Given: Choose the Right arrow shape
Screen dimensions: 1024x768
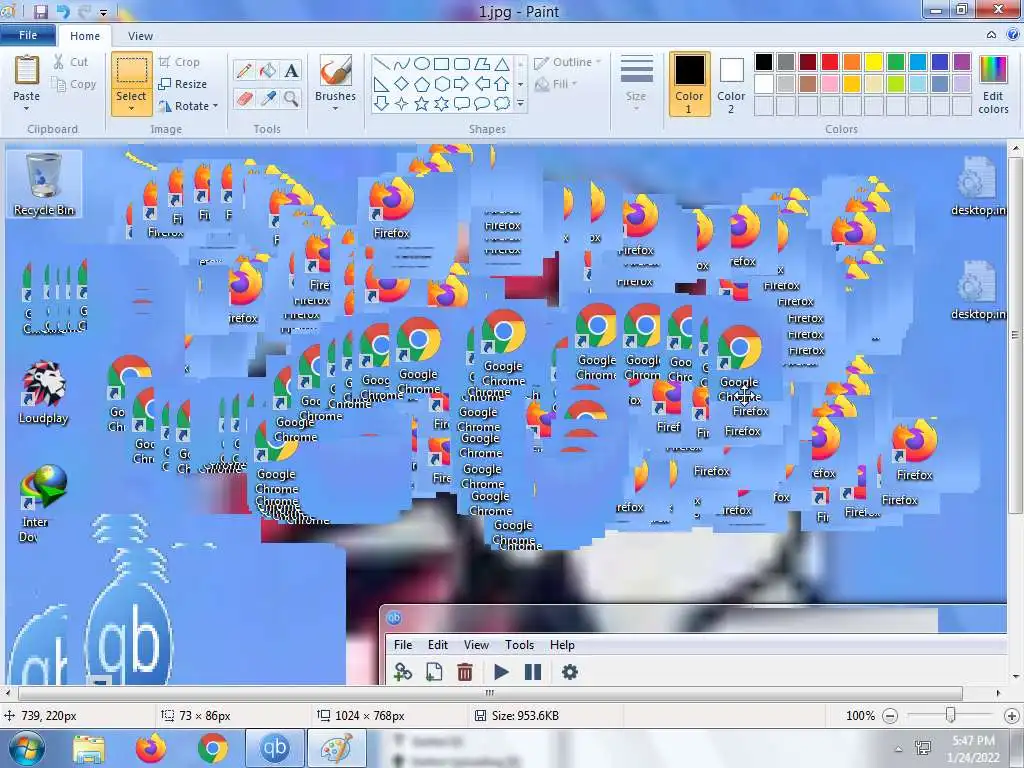Looking at the screenshot, I should click(x=462, y=84).
